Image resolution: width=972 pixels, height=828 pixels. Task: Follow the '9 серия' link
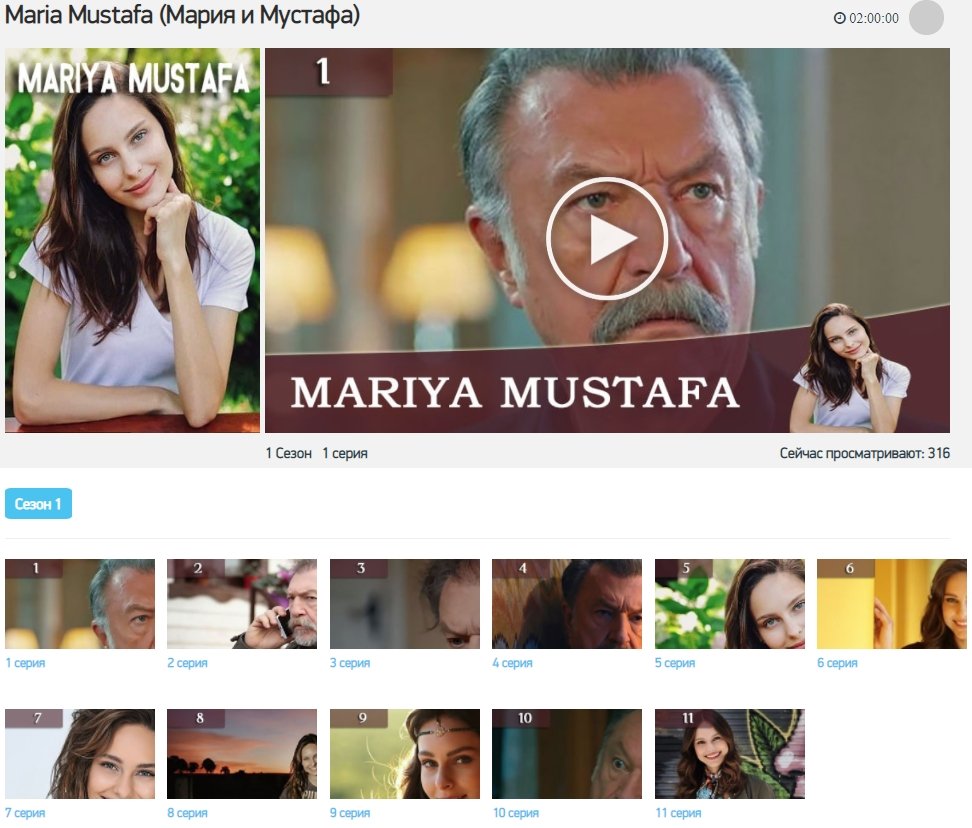[350, 813]
